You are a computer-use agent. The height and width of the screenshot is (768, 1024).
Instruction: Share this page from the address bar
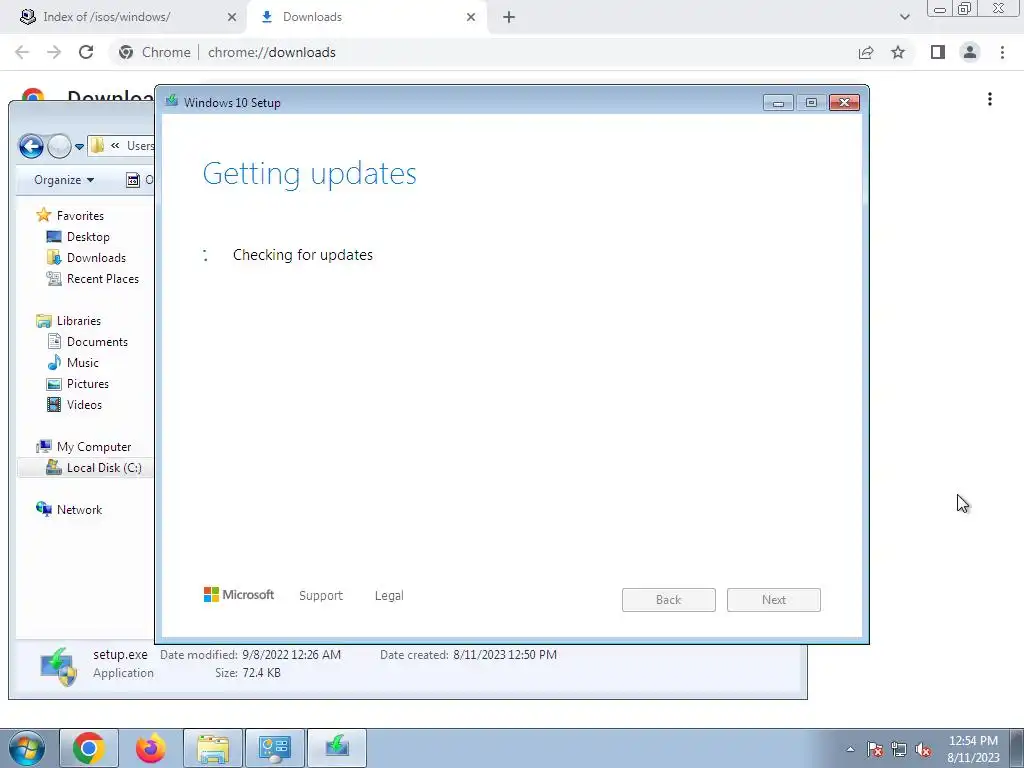coord(866,52)
